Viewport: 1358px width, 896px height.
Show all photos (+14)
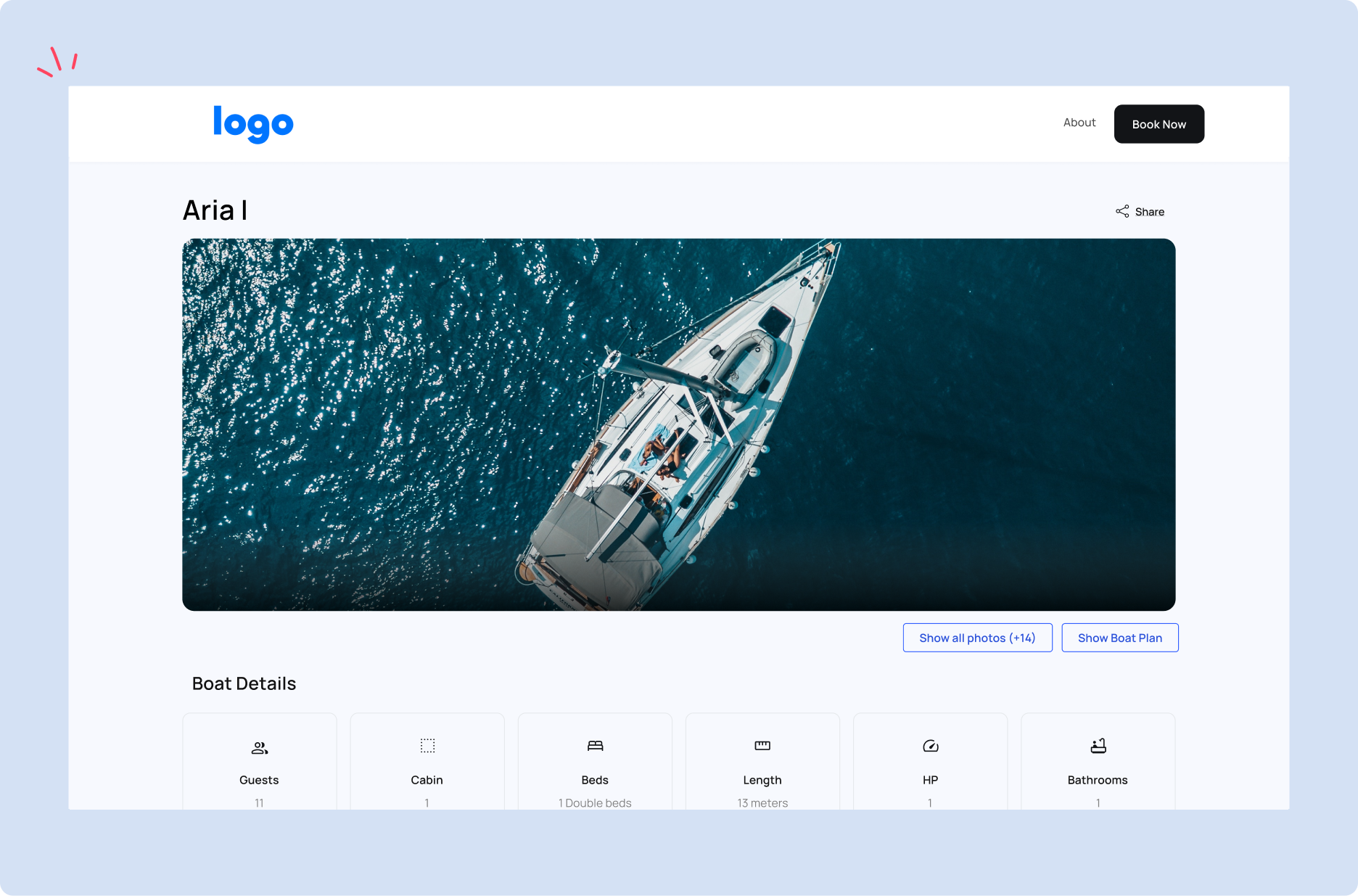pos(978,638)
